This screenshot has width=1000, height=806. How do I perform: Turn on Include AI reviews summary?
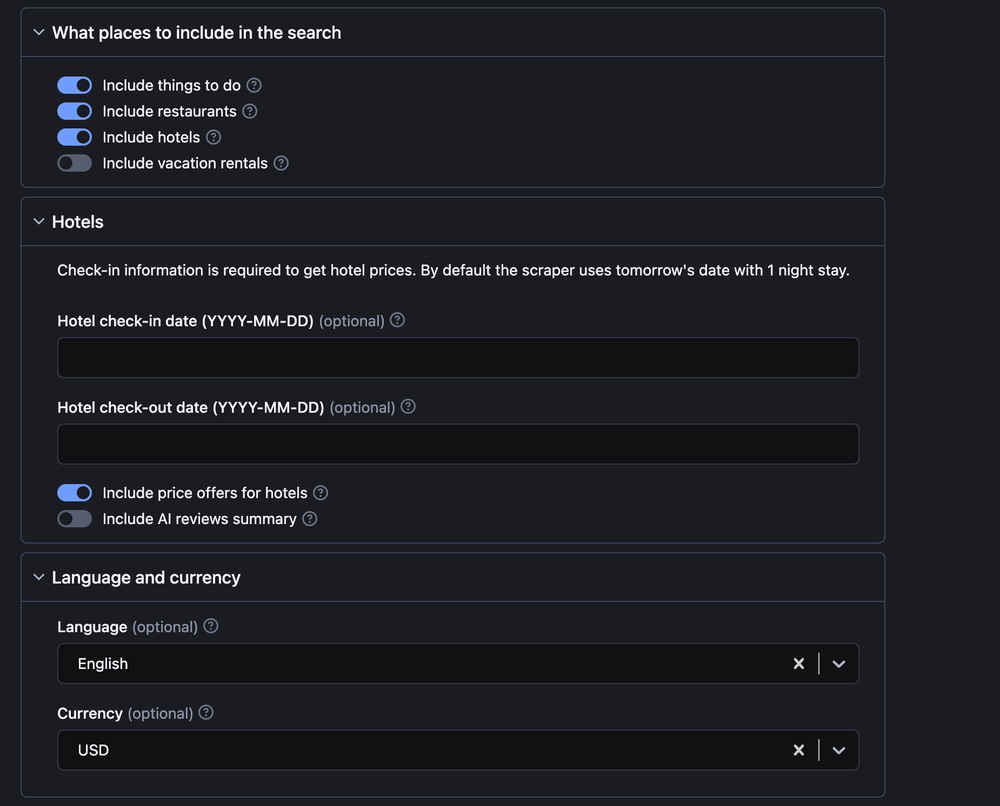tap(75, 519)
